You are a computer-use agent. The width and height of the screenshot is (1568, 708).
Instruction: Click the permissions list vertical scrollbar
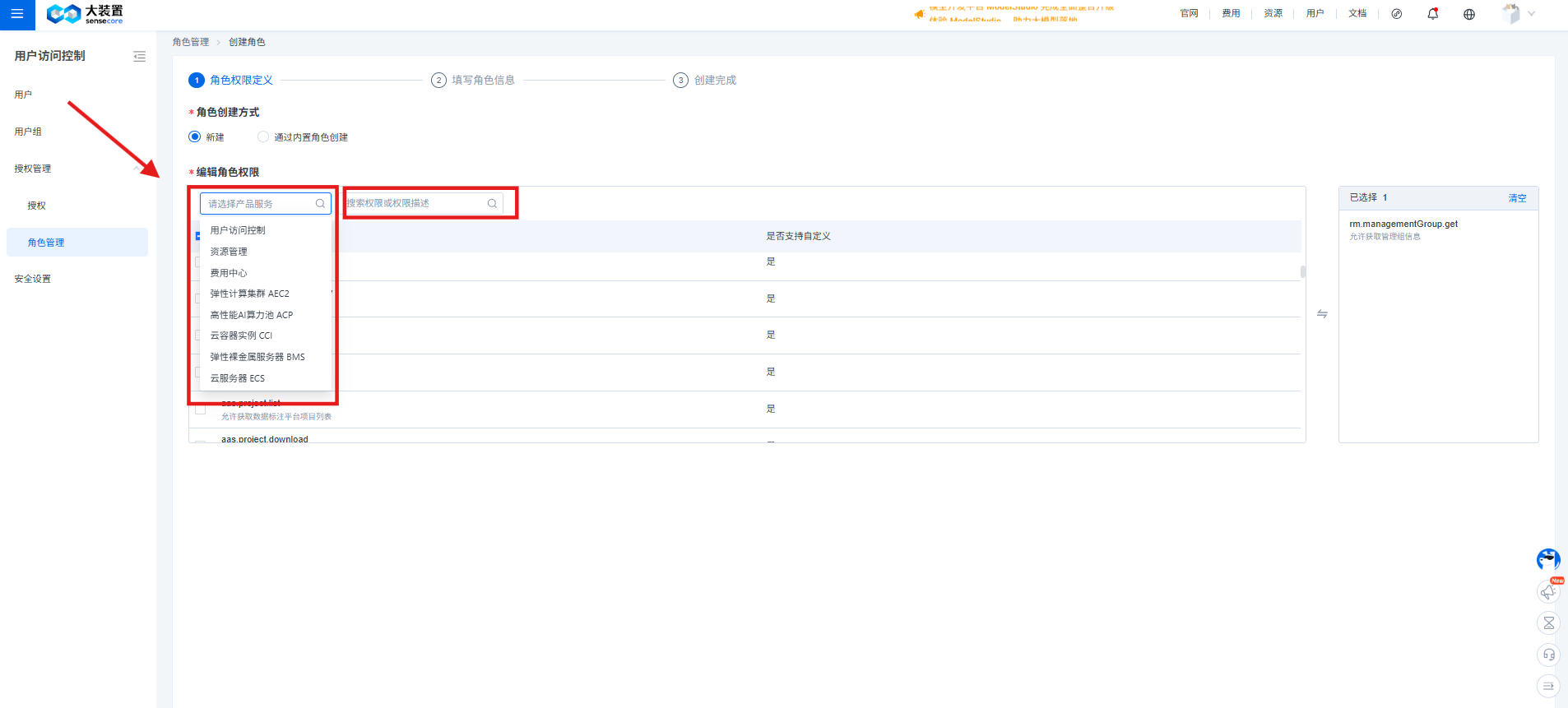[1303, 271]
